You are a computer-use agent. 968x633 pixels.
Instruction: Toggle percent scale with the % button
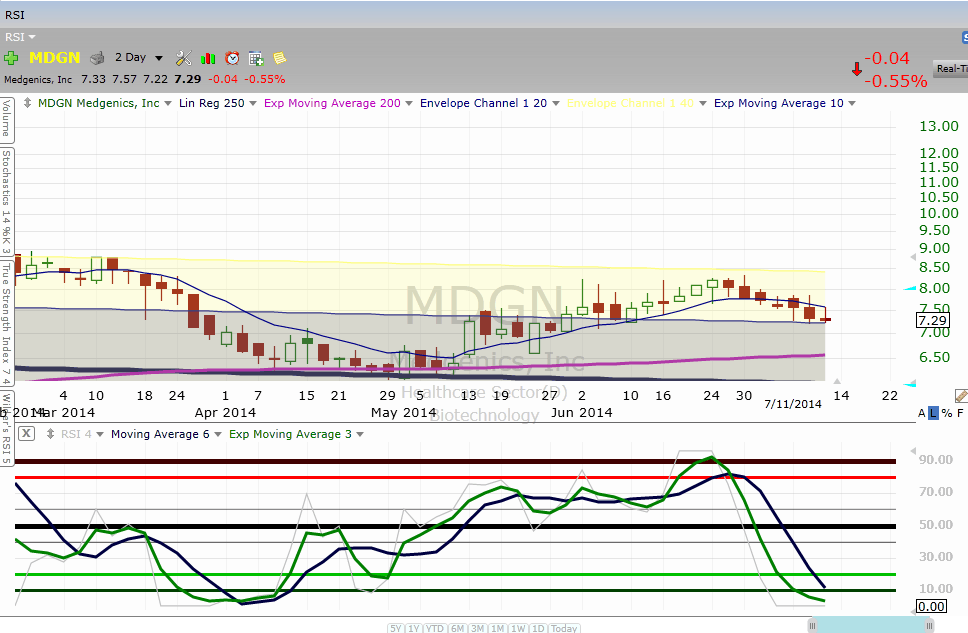[946, 412]
